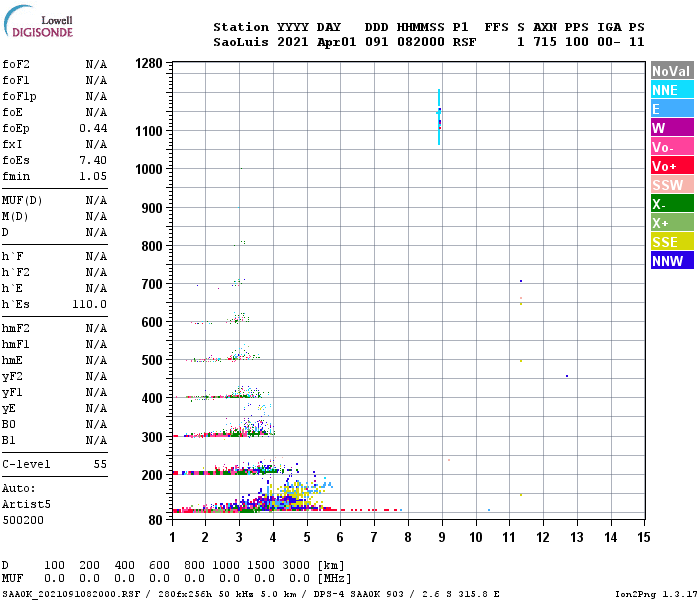Click the blue echo dot near 700 km

click(x=521, y=281)
